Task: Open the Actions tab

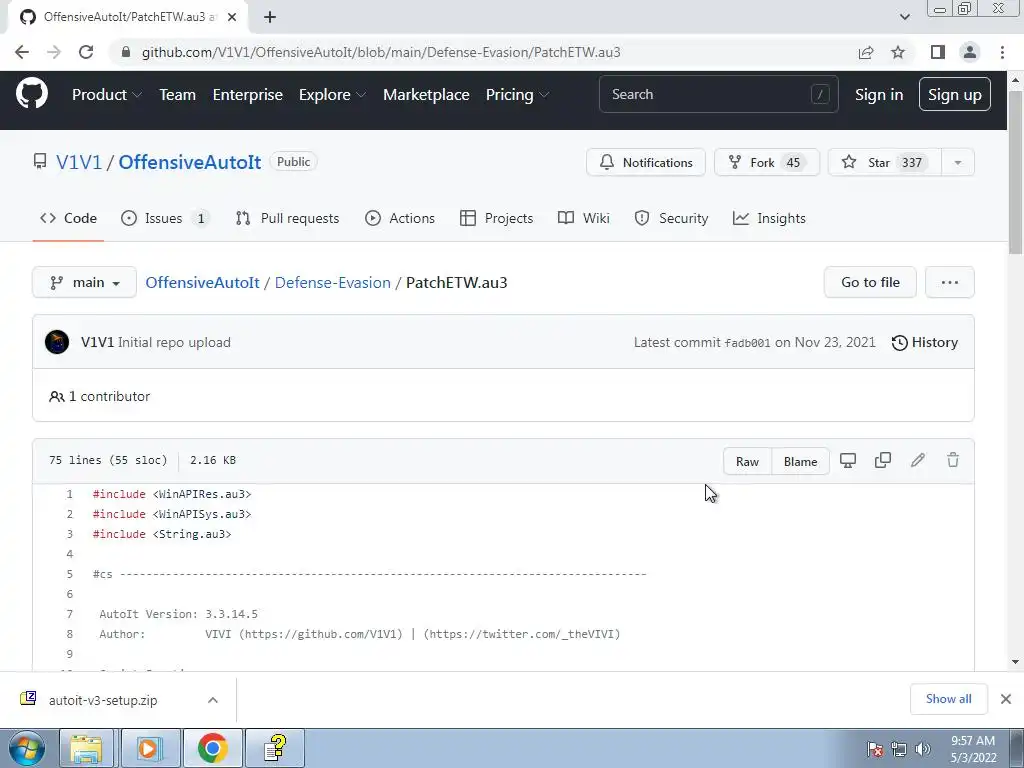Action: 400,218
